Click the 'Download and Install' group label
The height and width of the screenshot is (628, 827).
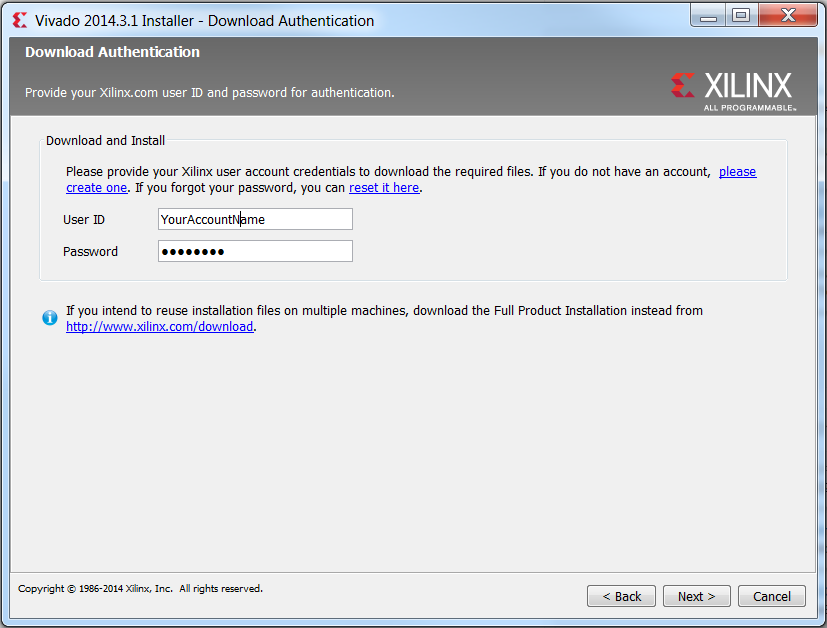(105, 141)
